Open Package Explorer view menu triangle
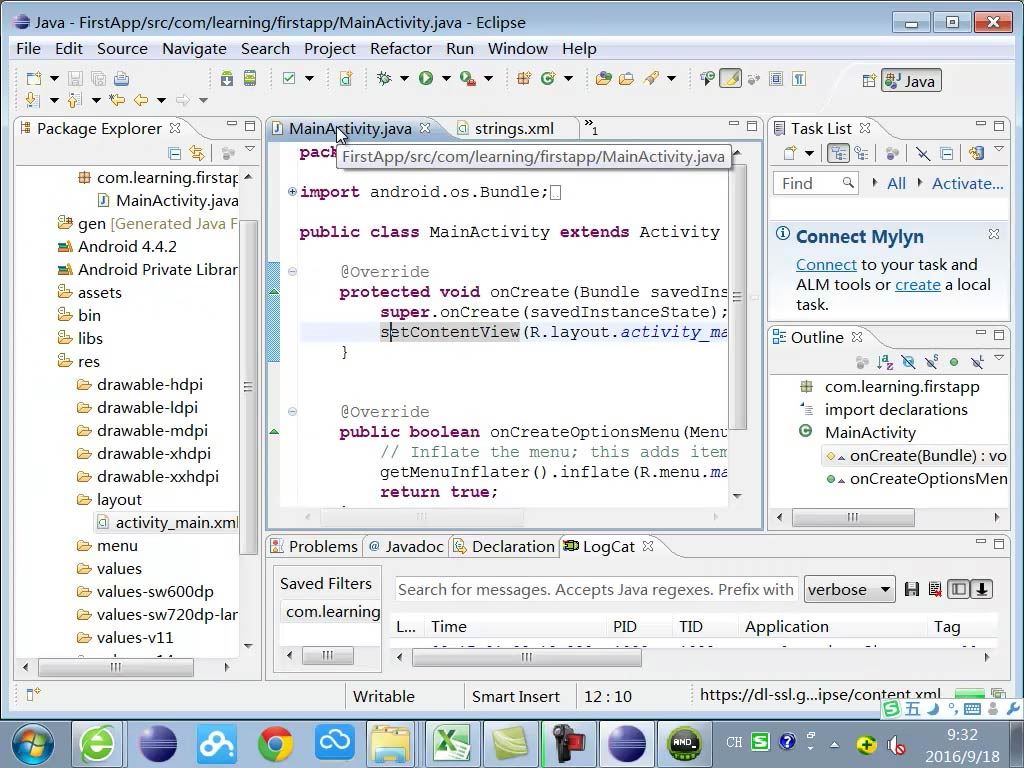This screenshot has width=1024, height=768. (x=249, y=150)
